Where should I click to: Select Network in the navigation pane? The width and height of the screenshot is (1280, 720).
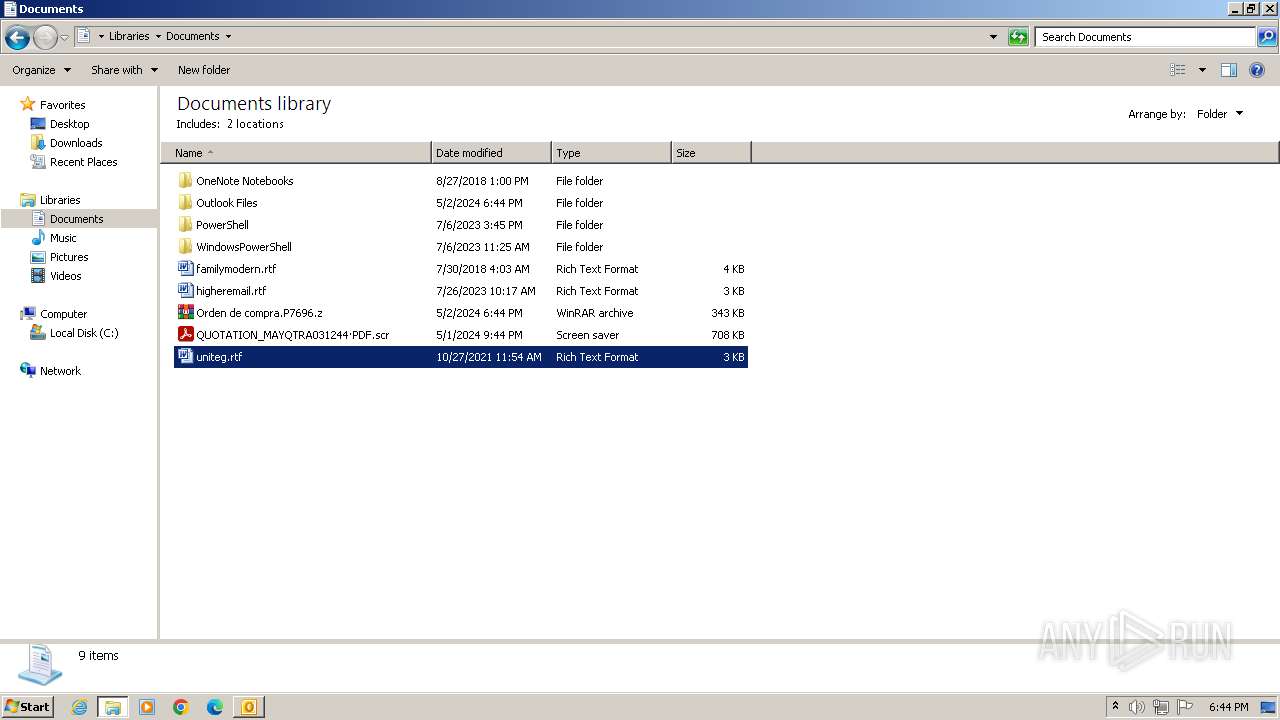[x=60, y=371]
